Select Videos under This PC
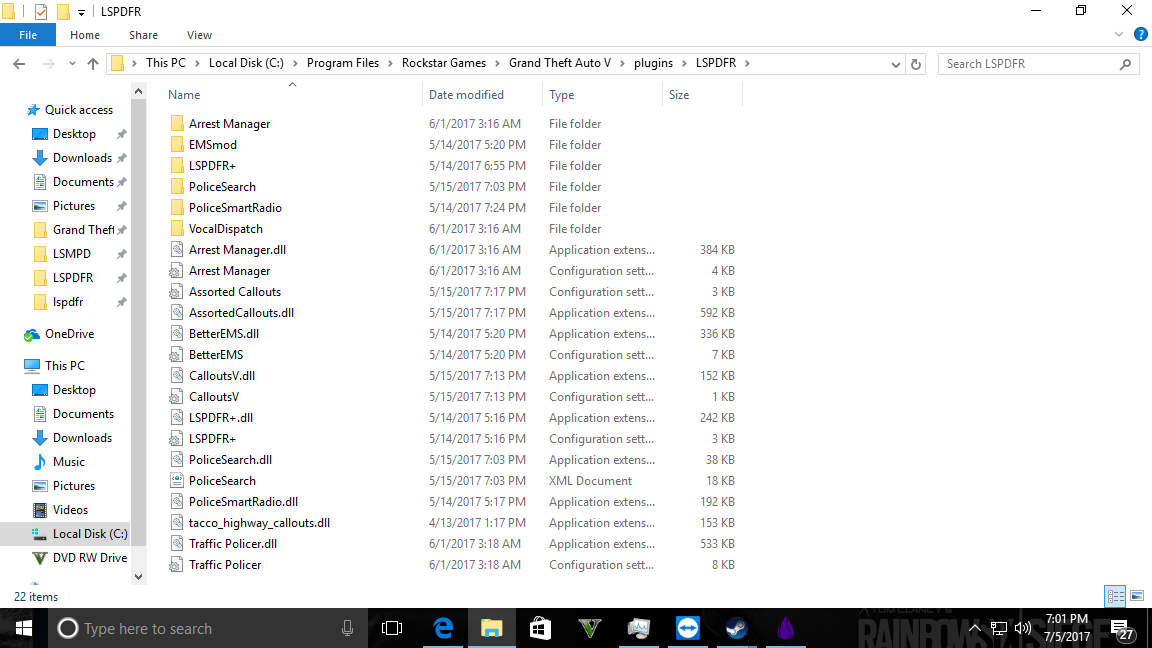The image size is (1152, 648). click(x=70, y=510)
